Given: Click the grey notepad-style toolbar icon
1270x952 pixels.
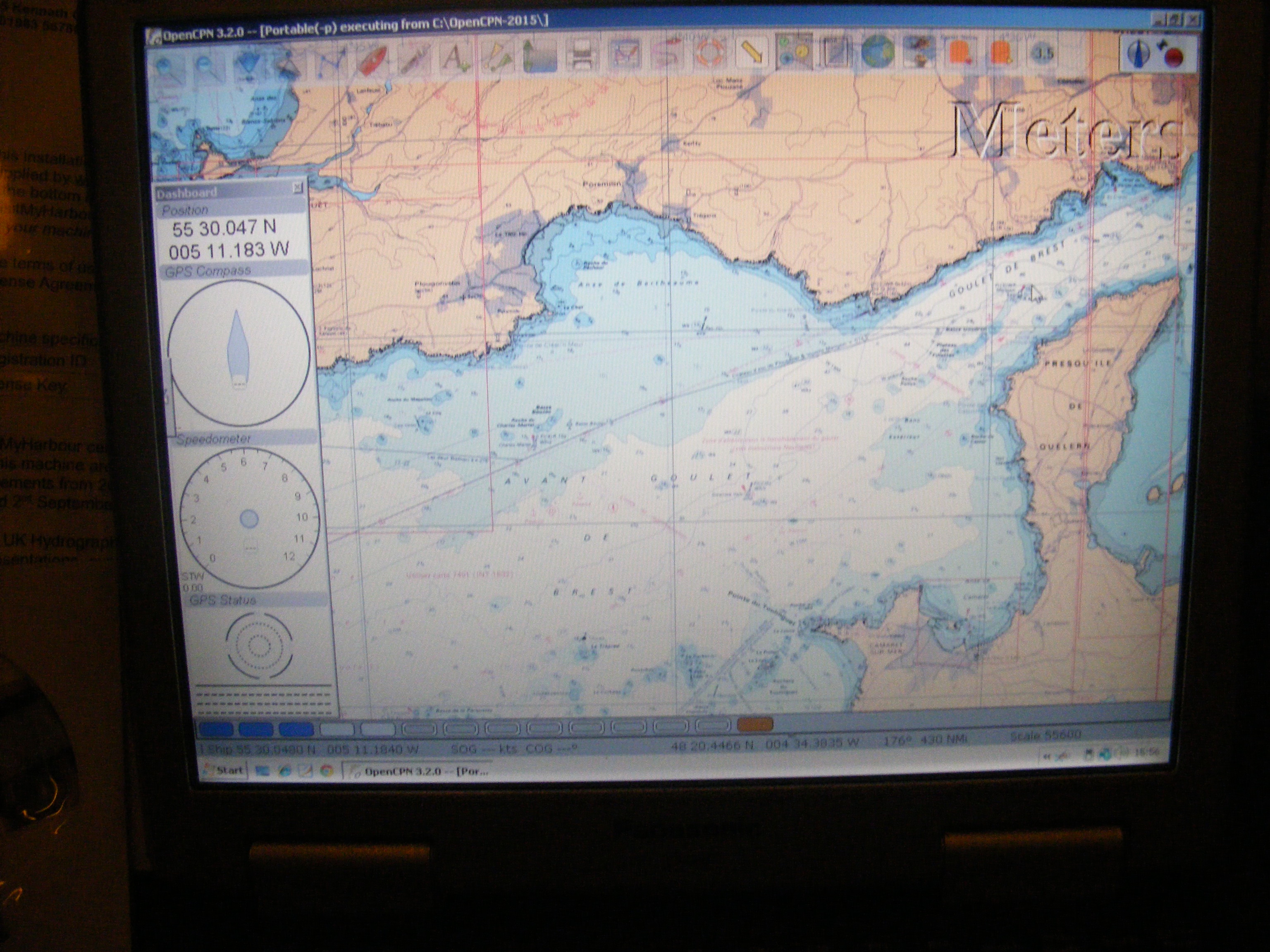Looking at the screenshot, I should pos(836,51).
